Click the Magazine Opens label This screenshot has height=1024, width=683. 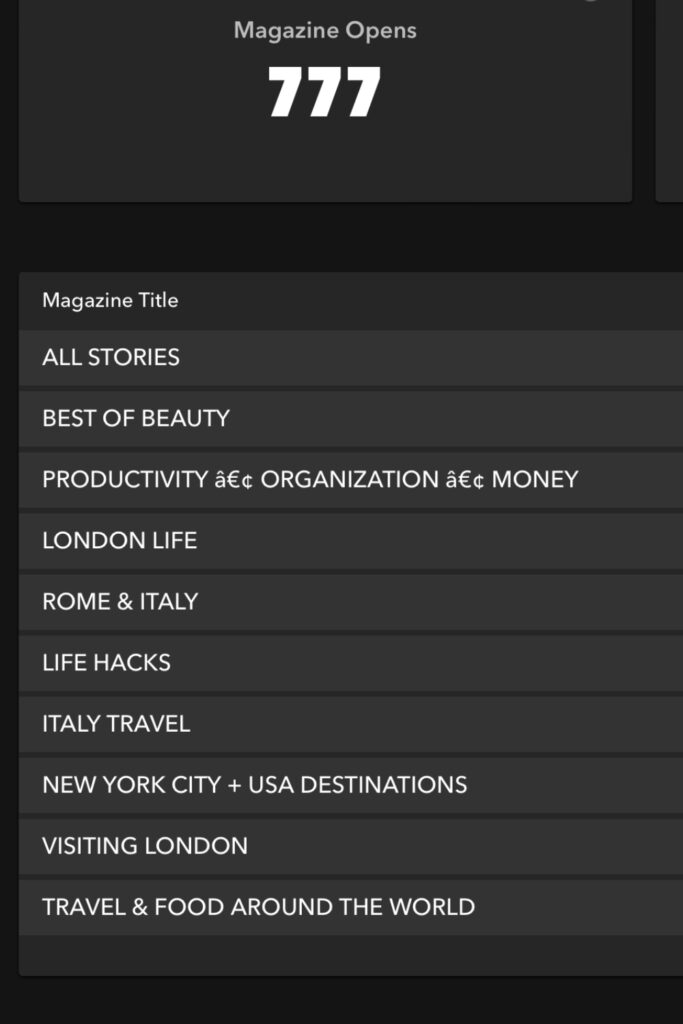pyautogui.click(x=325, y=31)
